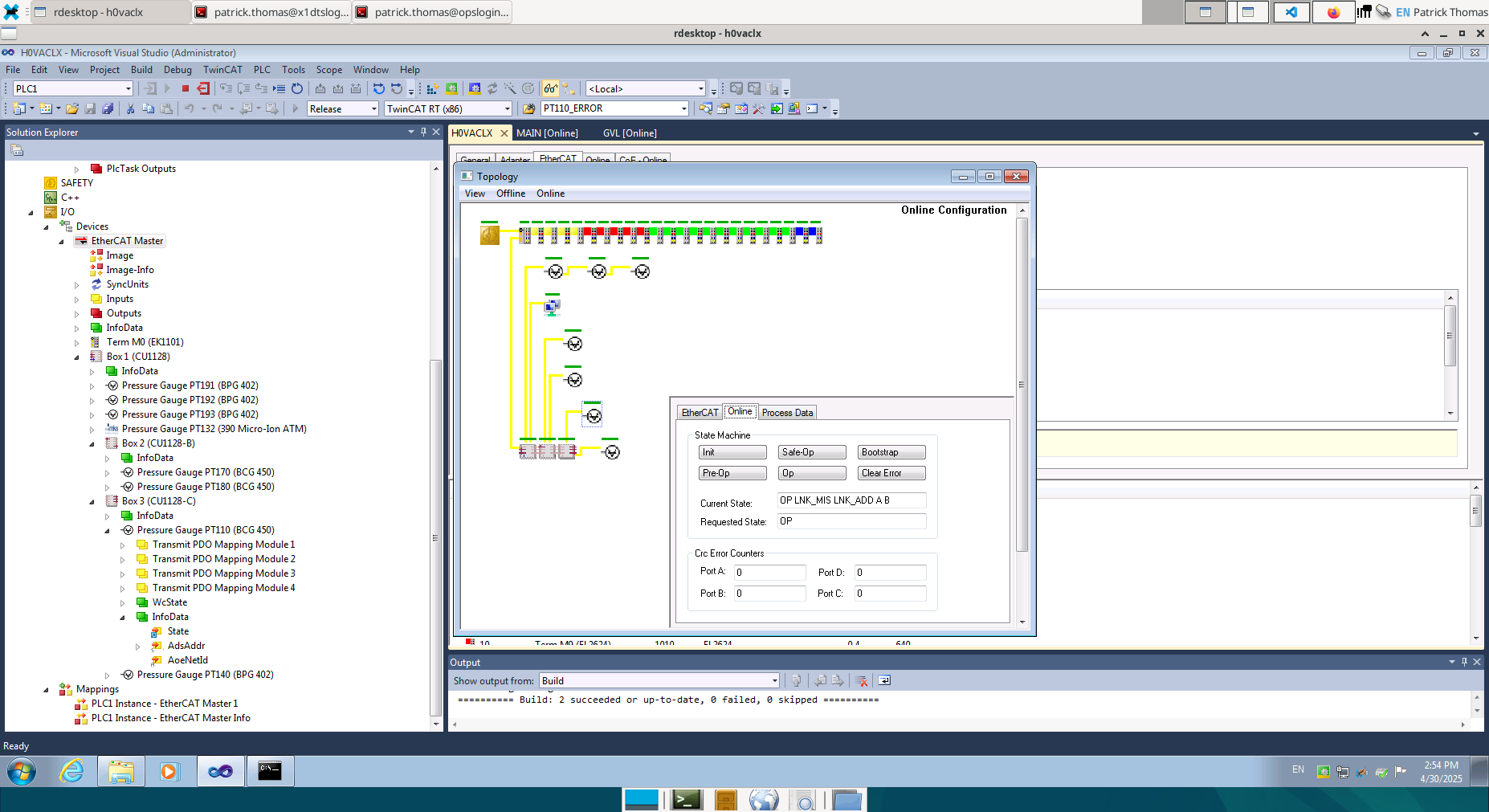The width and height of the screenshot is (1489, 812).
Task: Open Internet Explorer from the taskbar
Action: coord(72,771)
